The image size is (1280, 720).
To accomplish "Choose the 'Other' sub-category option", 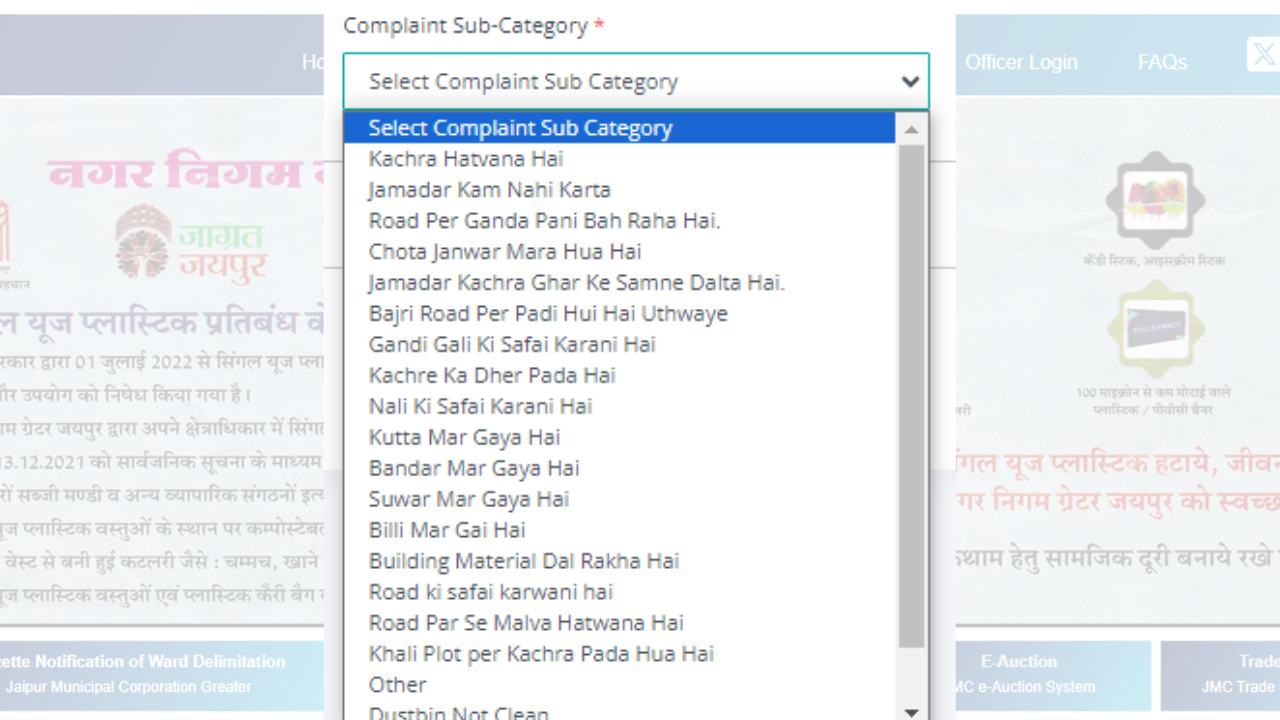I will tap(397, 685).
